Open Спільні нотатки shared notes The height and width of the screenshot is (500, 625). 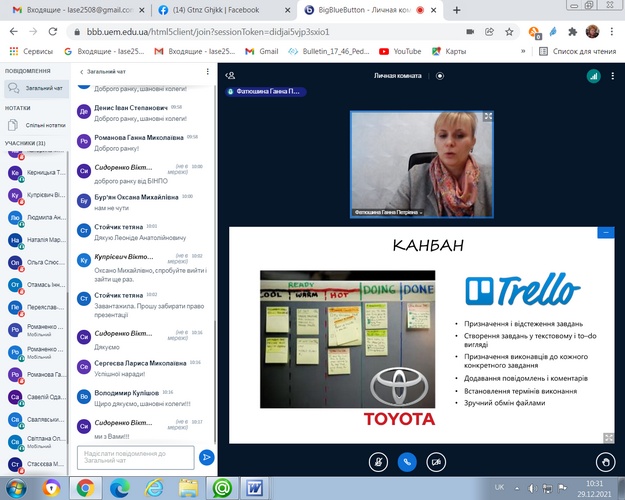(x=40, y=125)
